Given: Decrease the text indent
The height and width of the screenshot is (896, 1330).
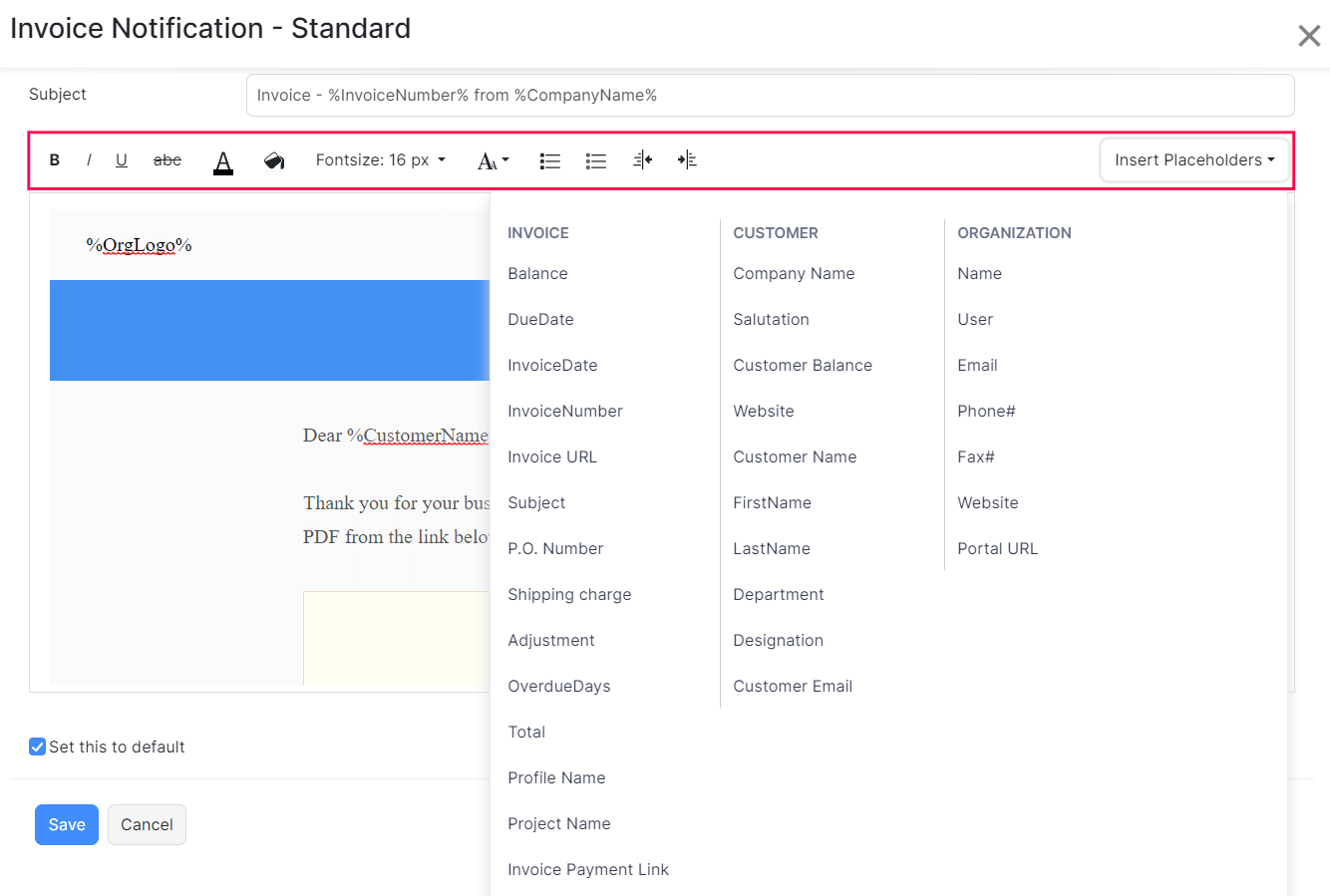Looking at the screenshot, I should click(643, 159).
